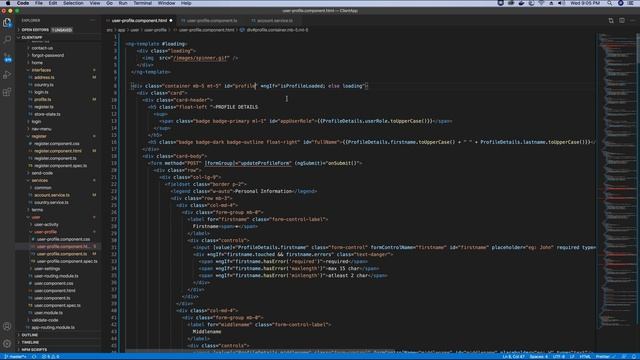The height and width of the screenshot is (360, 640).
Task: Open the Accounts icon in activity bar
Action: pyautogui.click(x=7, y=326)
